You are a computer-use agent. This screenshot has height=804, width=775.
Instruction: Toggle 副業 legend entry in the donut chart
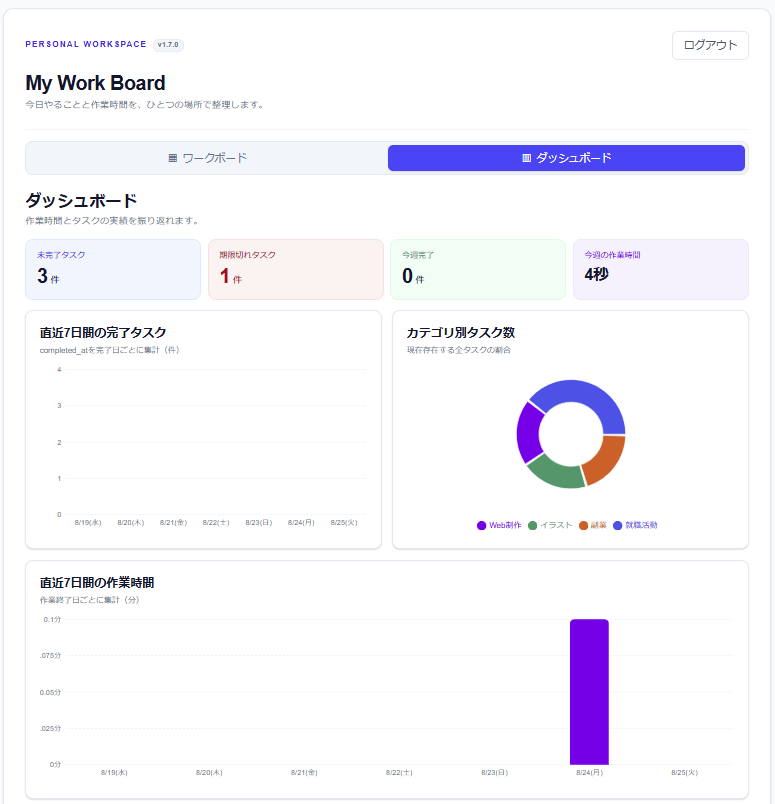tap(592, 525)
